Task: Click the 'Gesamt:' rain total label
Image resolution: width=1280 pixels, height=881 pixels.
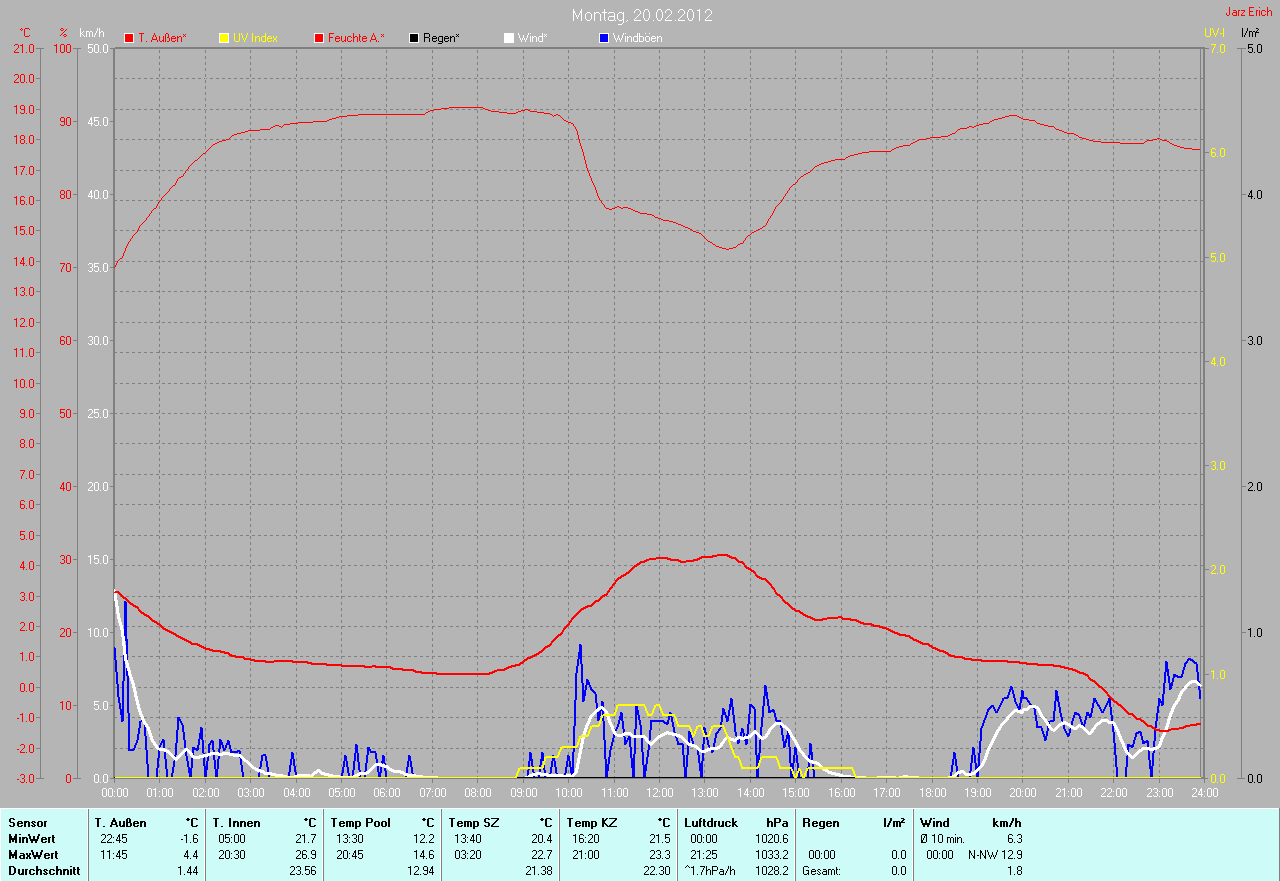Action: point(821,871)
